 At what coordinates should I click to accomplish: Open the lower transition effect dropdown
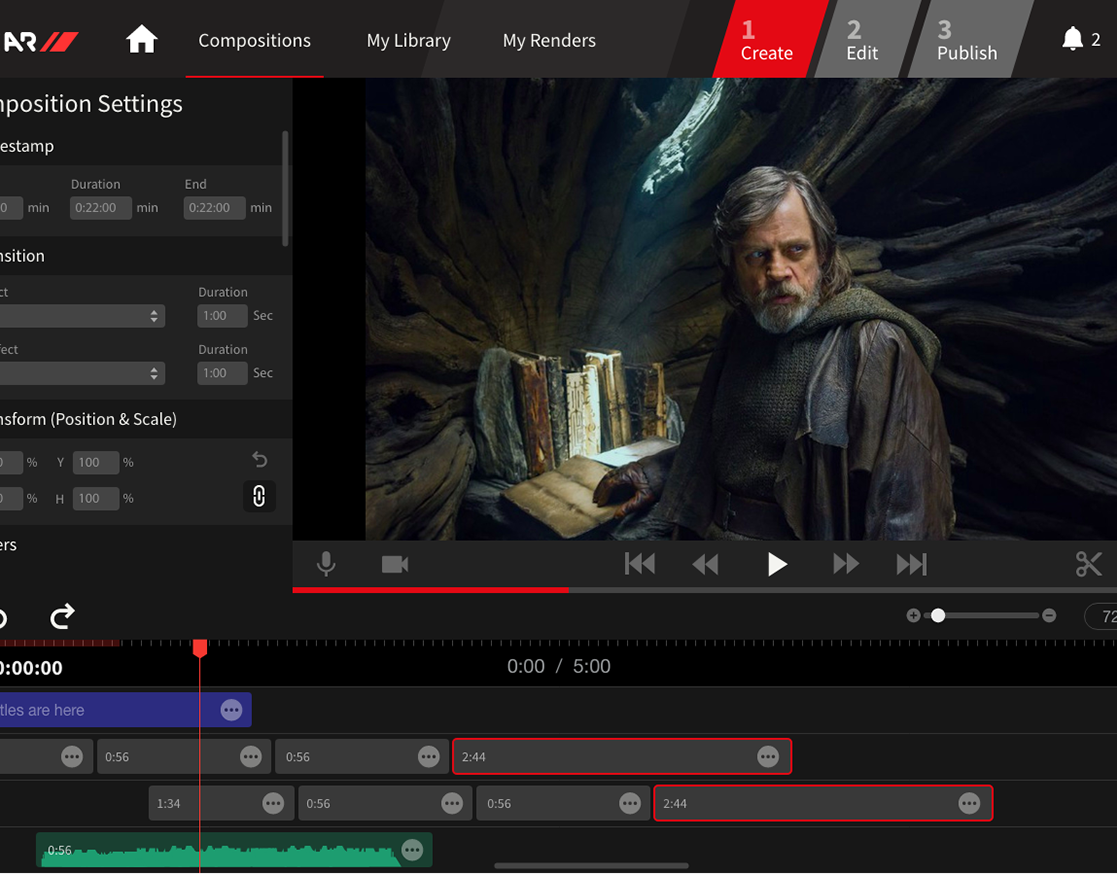[81, 373]
